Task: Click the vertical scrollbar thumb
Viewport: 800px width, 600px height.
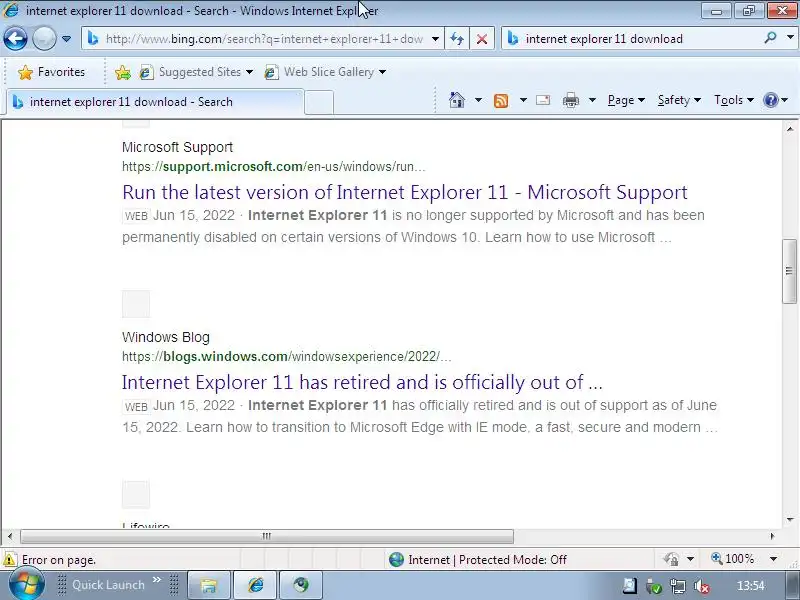Action: (x=789, y=271)
